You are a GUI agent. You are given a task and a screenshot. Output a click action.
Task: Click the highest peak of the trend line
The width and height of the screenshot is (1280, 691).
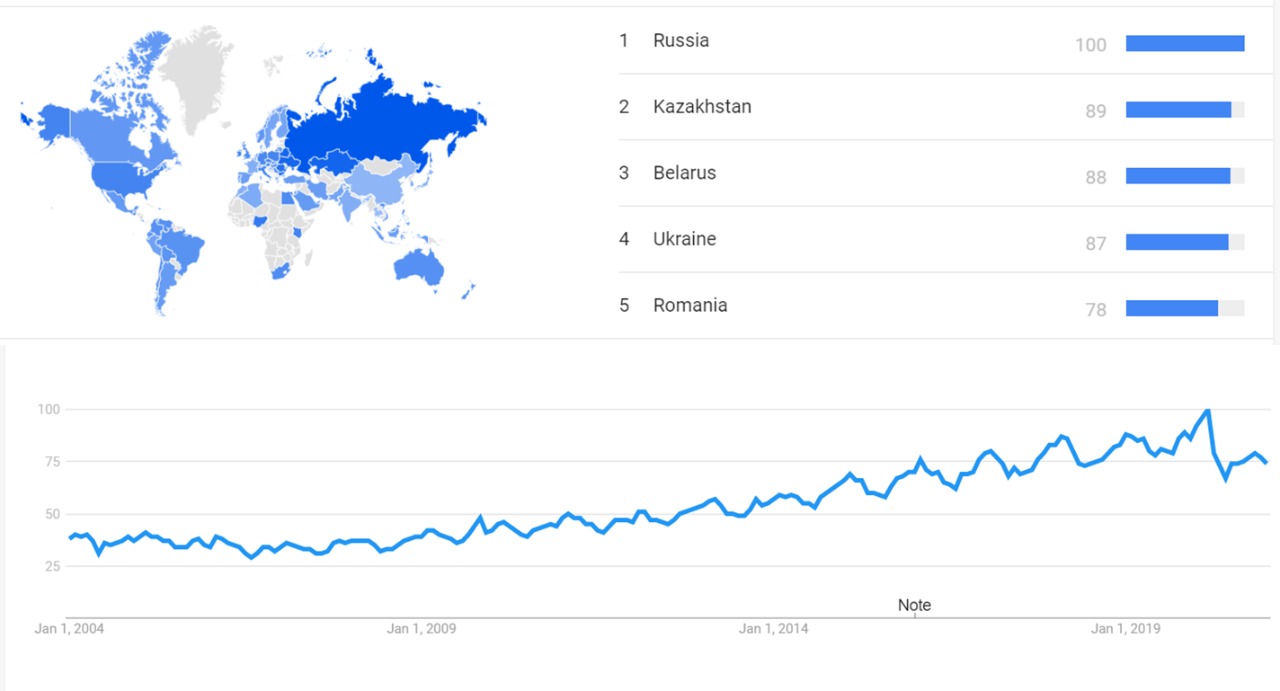[x=1208, y=410]
